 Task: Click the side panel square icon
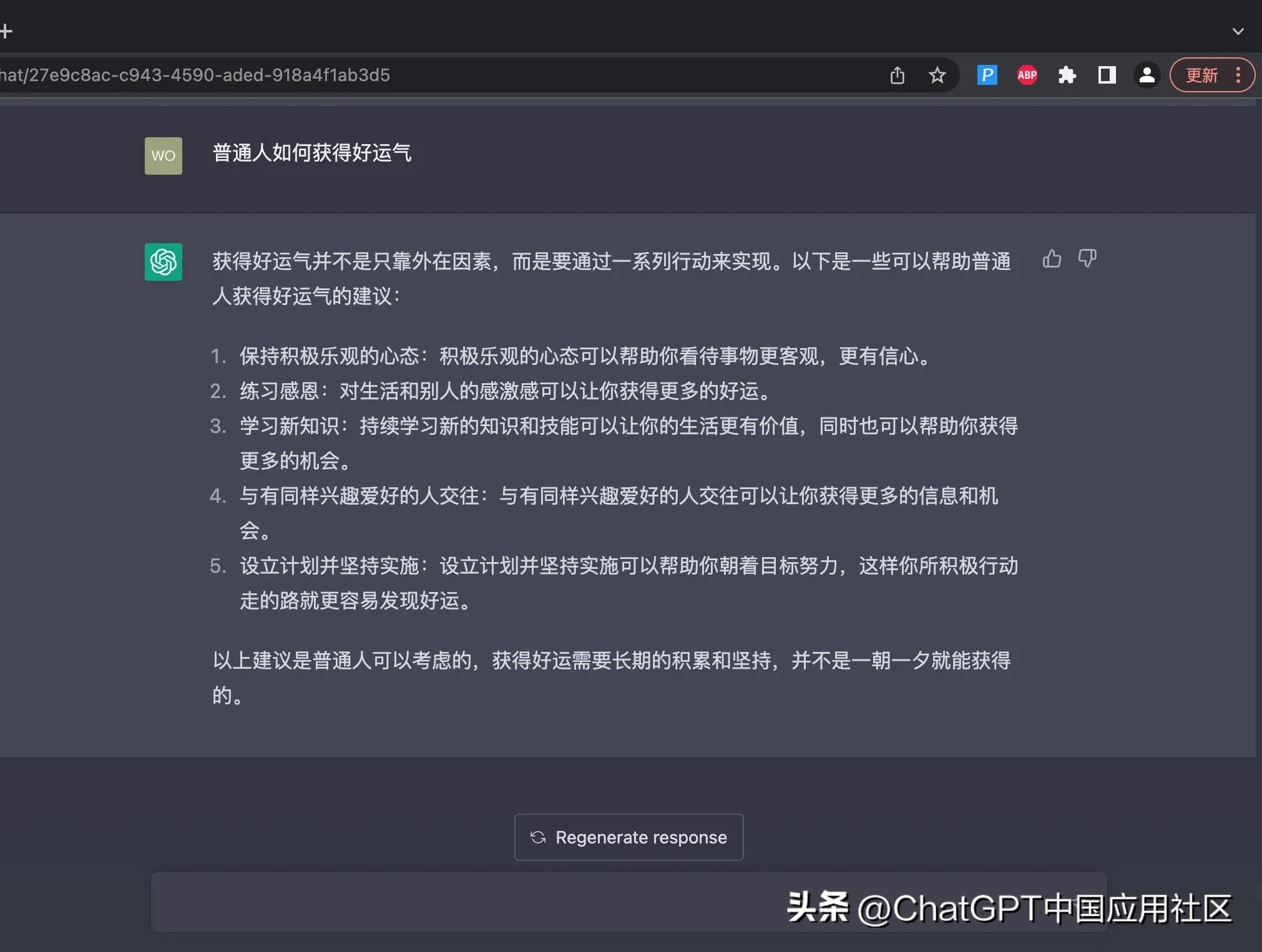point(1107,75)
